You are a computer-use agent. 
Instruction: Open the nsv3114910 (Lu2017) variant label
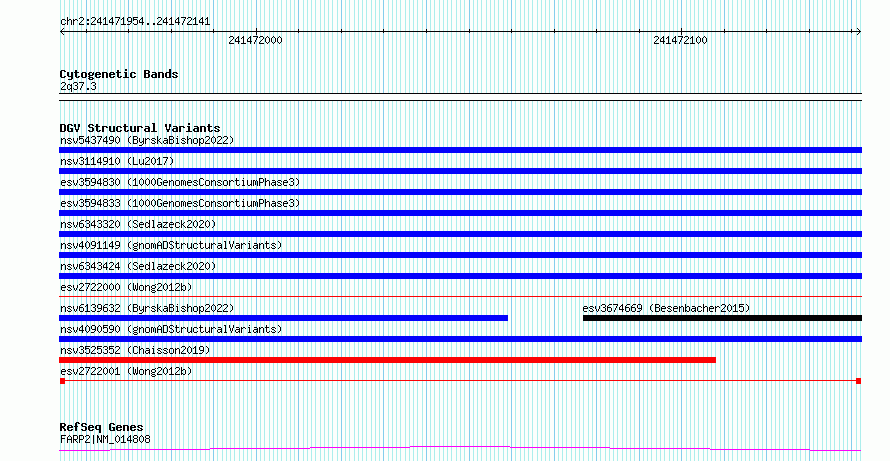[117, 161]
